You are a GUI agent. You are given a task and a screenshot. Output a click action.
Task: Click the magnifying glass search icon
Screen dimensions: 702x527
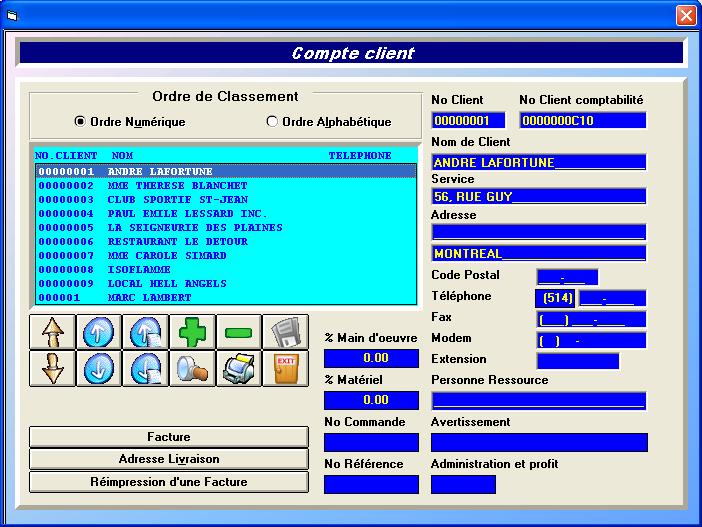191,368
